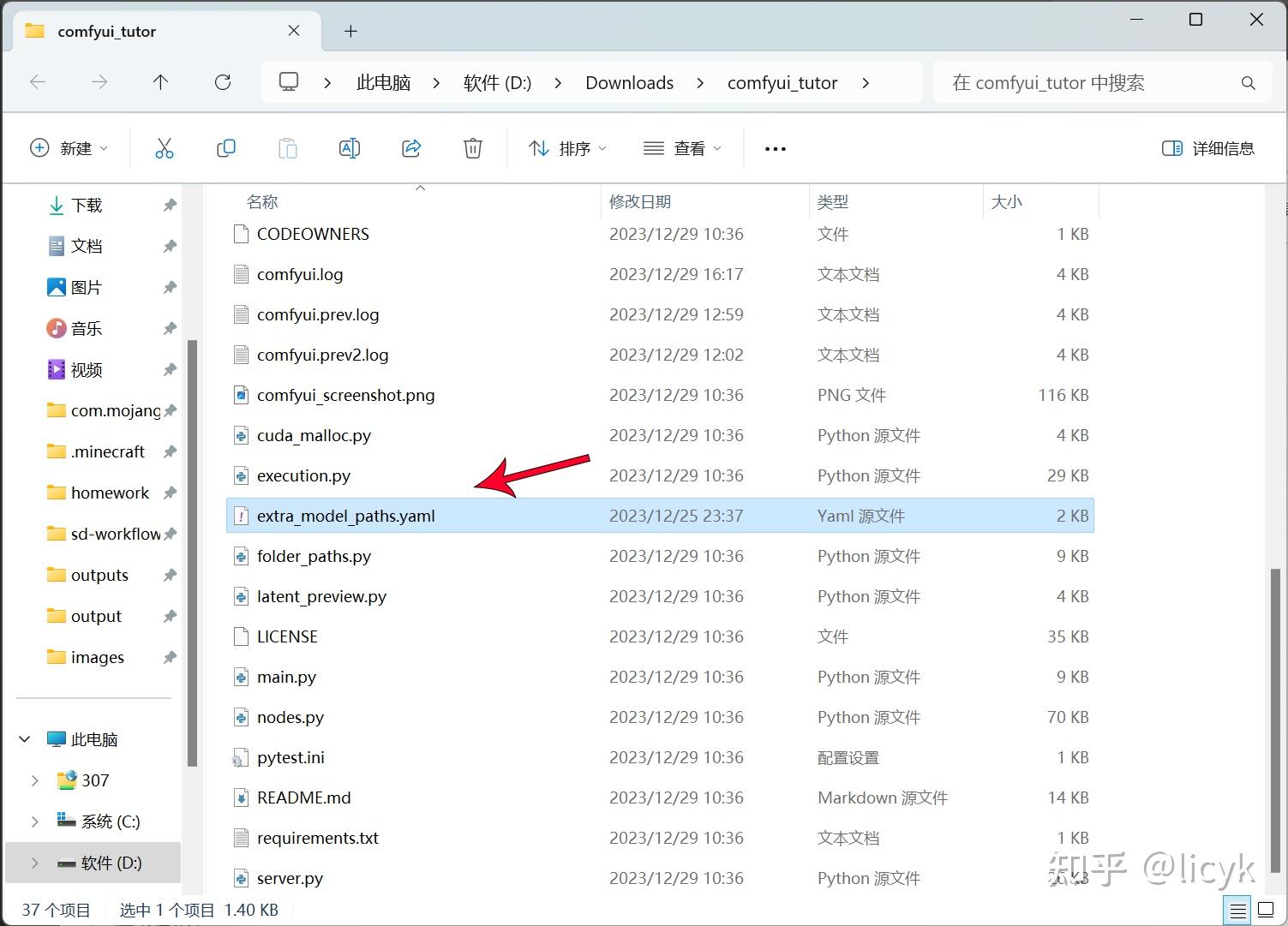The width and height of the screenshot is (1288, 926).
Task: Click the Copy icon in the toolbar
Action: (x=226, y=147)
